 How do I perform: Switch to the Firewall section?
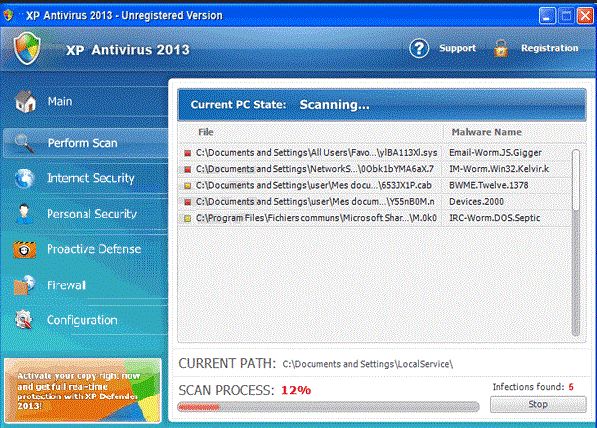[x=66, y=285]
